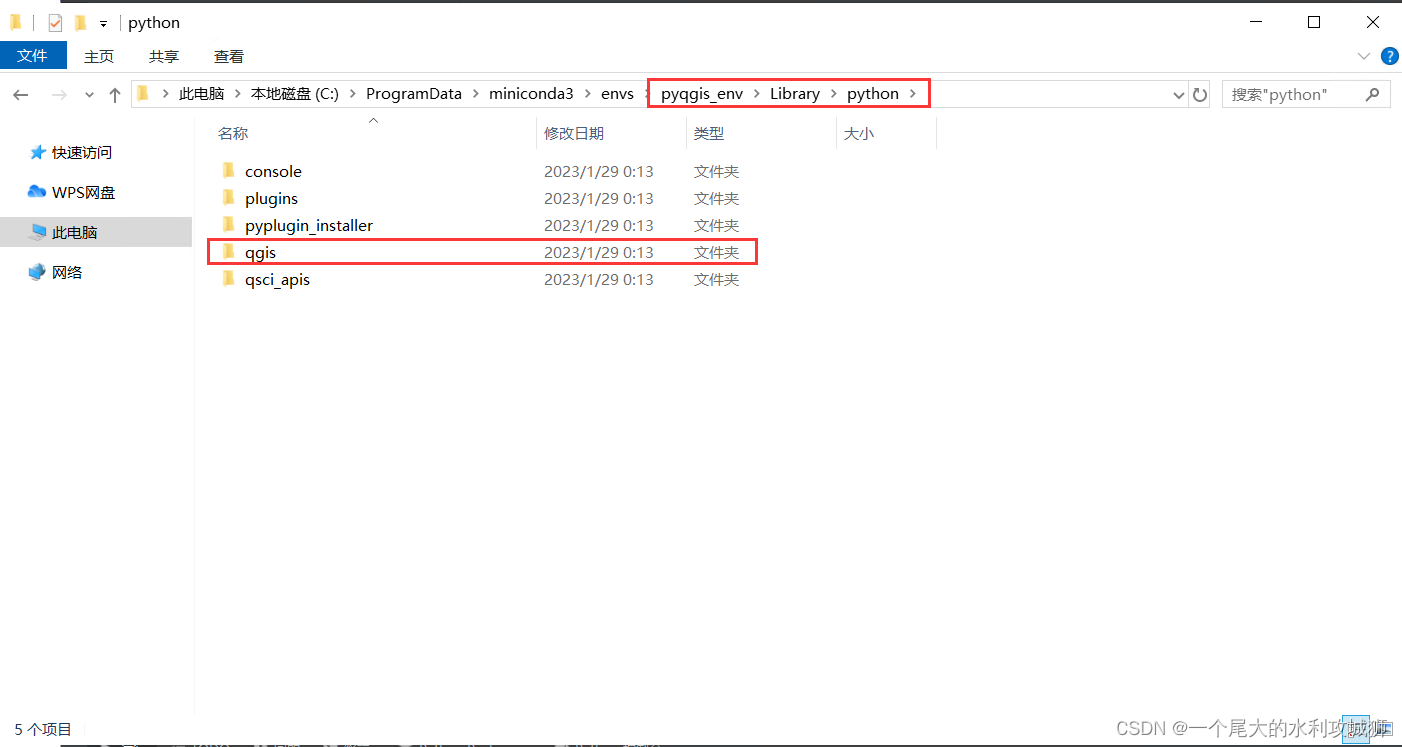This screenshot has width=1402, height=747.
Task: Open 快速访问 in navigation pane
Action: [x=82, y=153]
